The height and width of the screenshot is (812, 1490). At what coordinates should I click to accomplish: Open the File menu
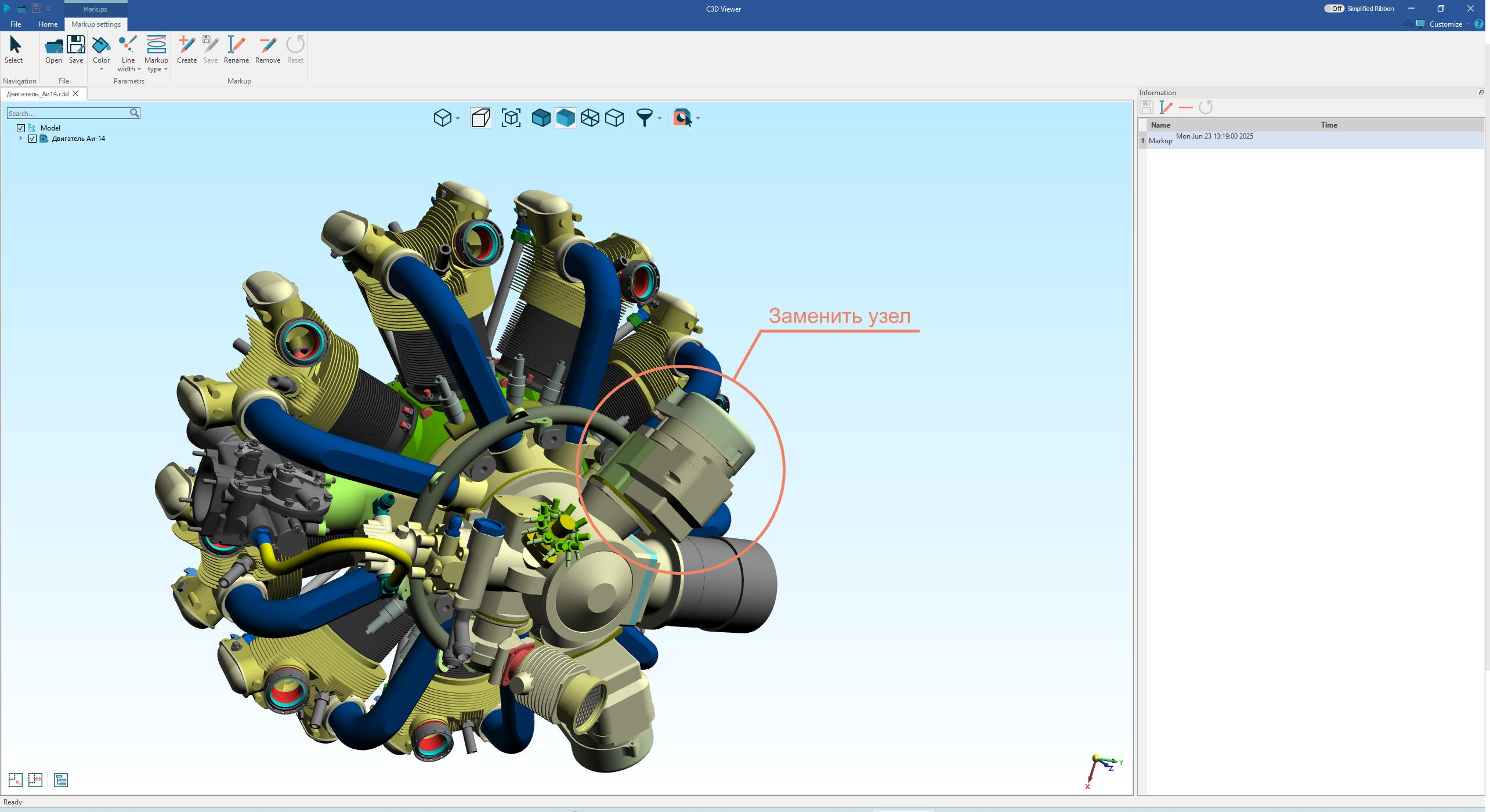pos(16,24)
